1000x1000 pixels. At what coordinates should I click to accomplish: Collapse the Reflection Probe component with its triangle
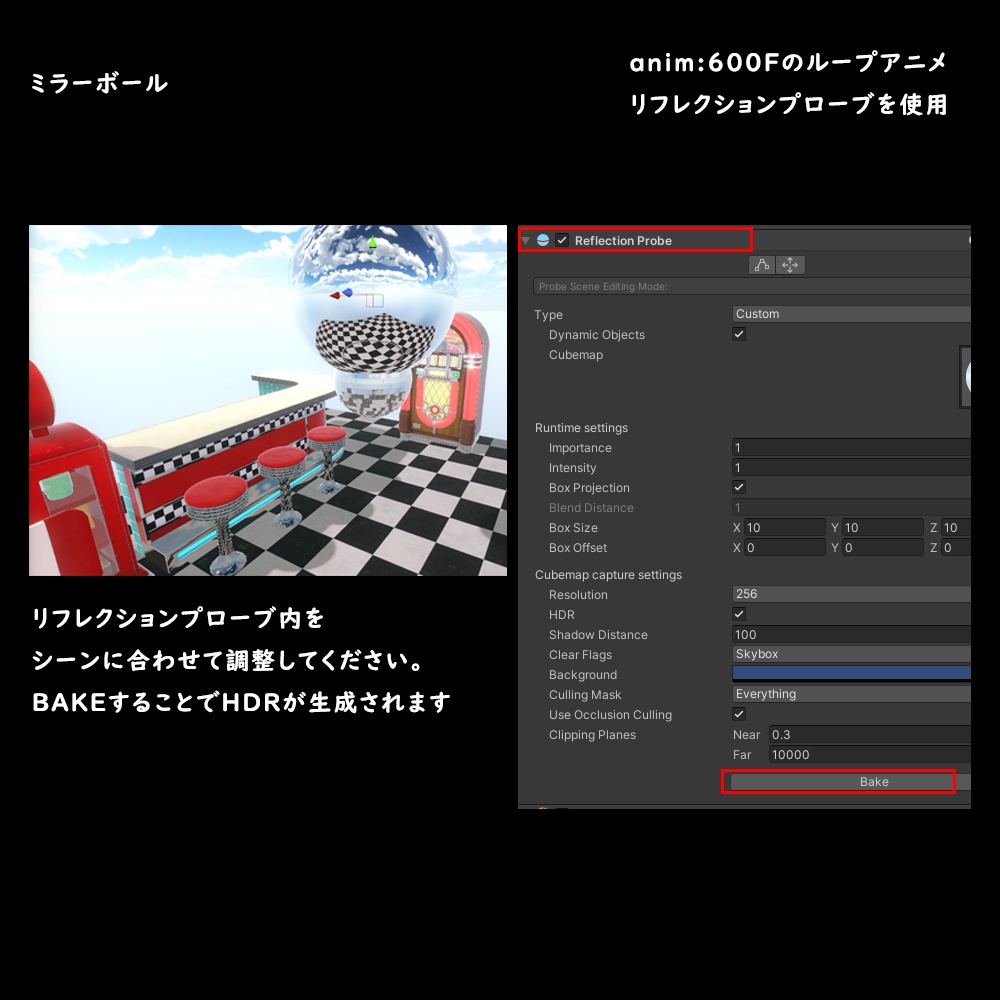pos(525,240)
